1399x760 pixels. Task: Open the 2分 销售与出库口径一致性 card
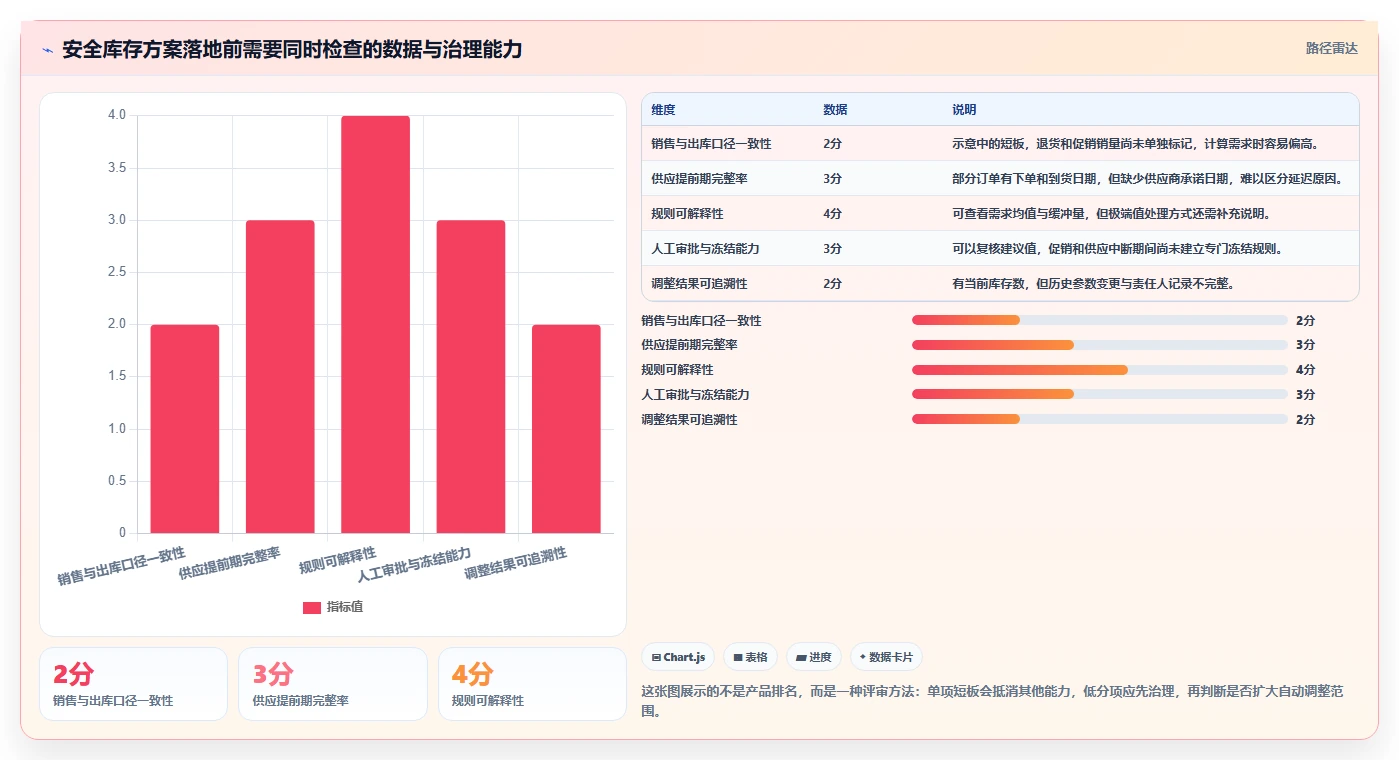[x=133, y=684]
